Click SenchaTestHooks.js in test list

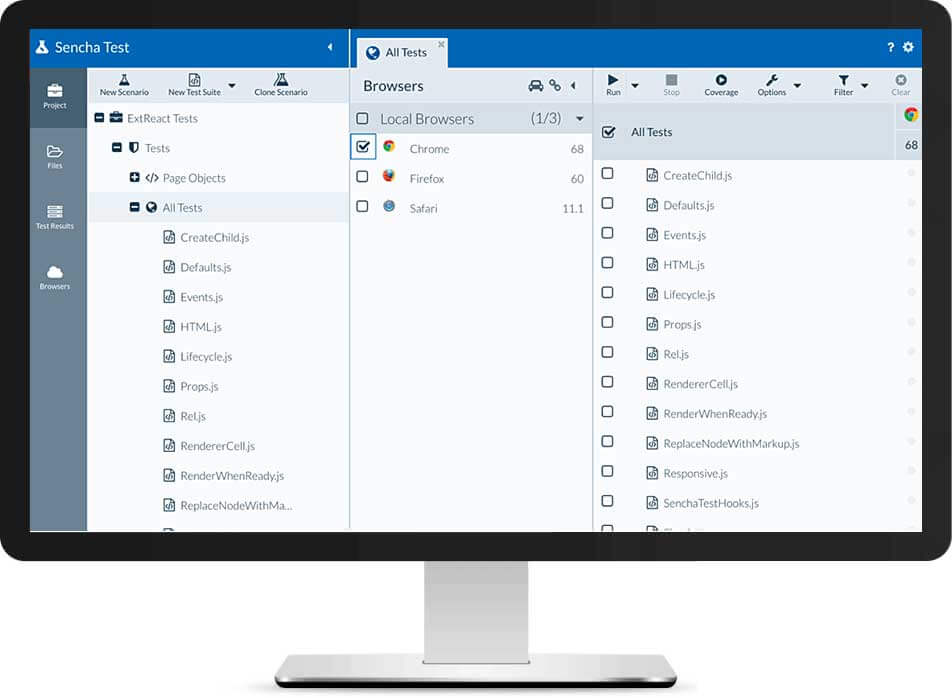(711, 503)
